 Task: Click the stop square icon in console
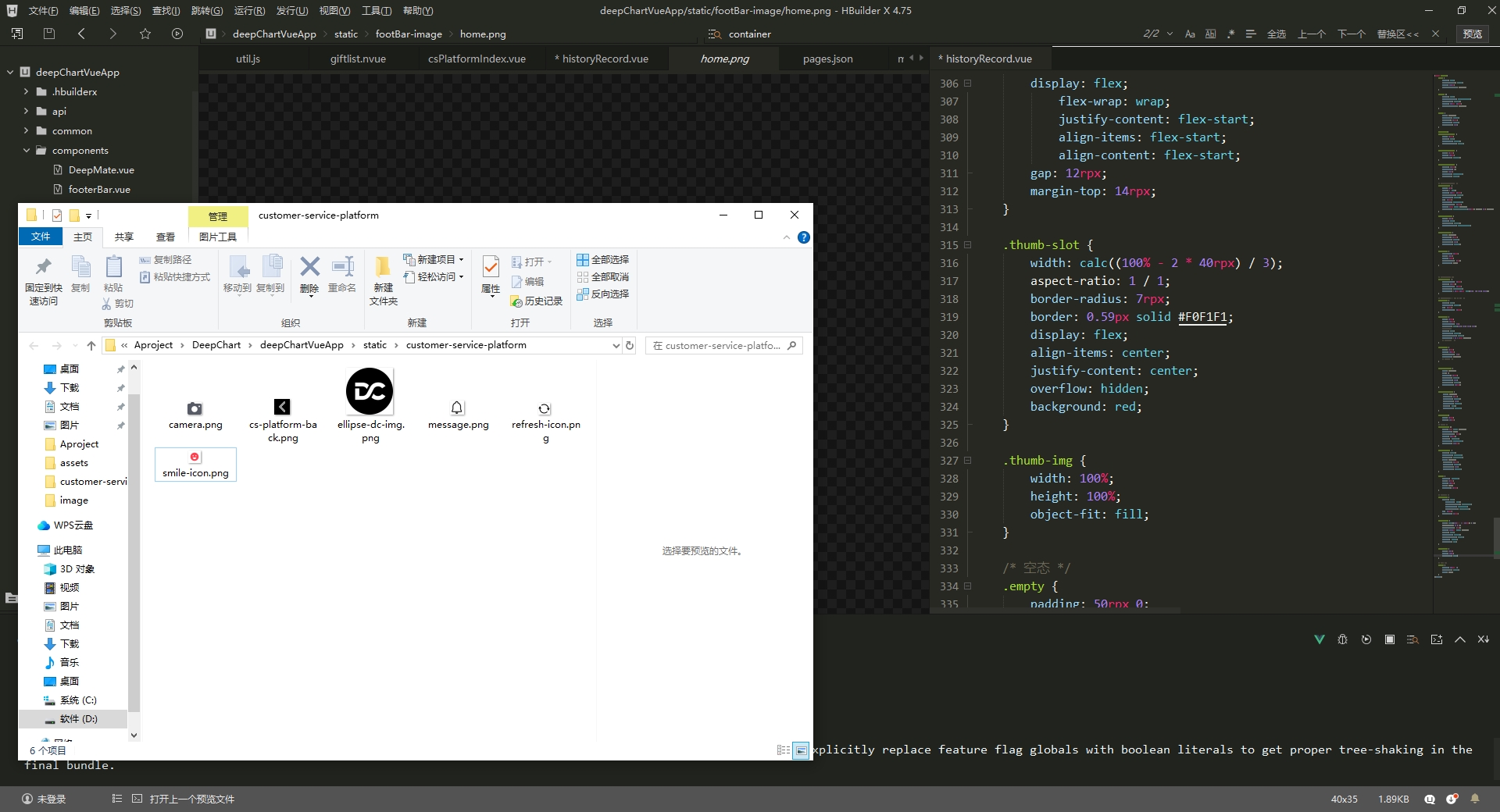(x=1389, y=639)
